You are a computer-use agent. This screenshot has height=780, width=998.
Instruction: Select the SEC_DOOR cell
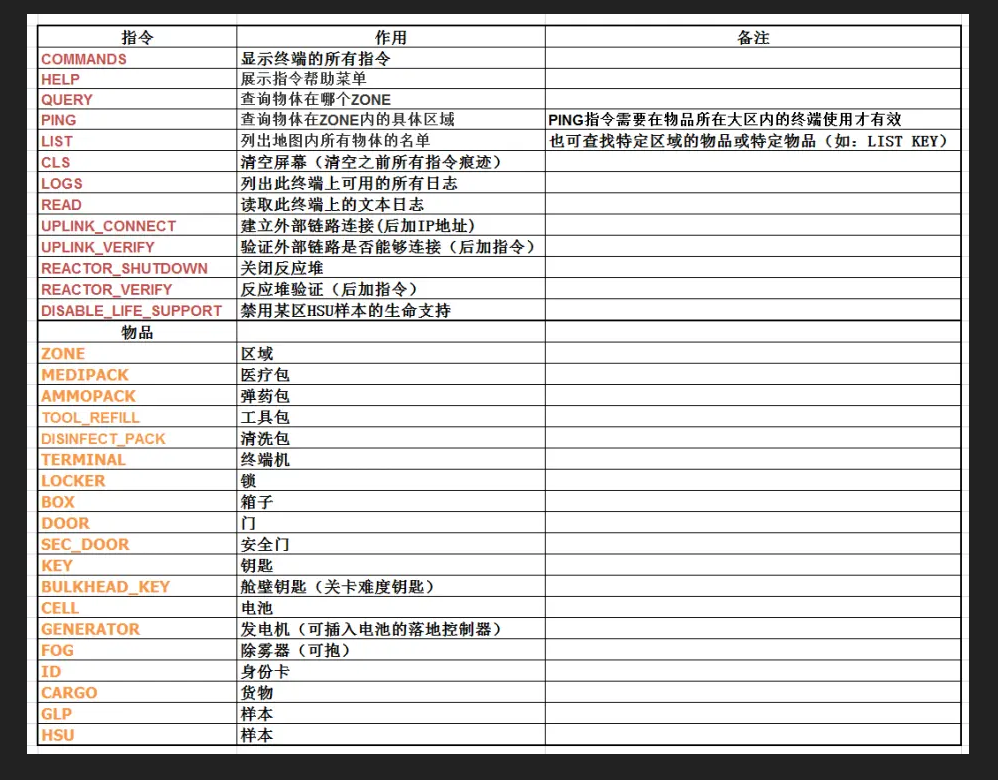pos(137,544)
